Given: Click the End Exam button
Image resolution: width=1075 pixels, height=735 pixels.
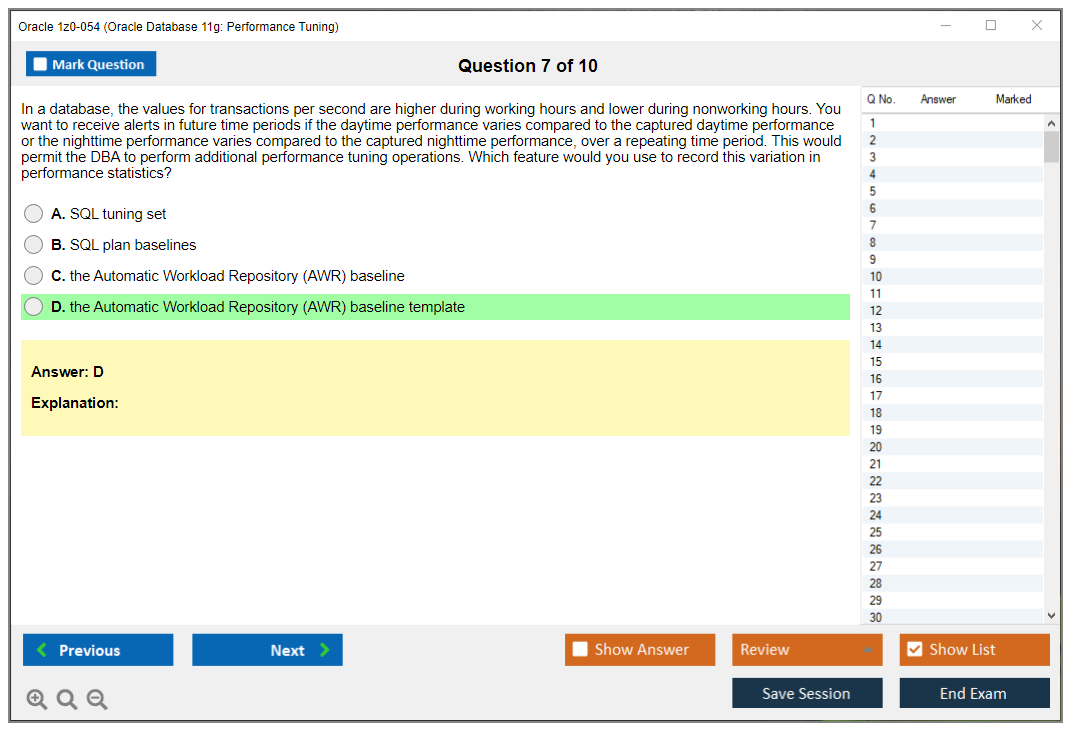Looking at the screenshot, I should (974, 693).
